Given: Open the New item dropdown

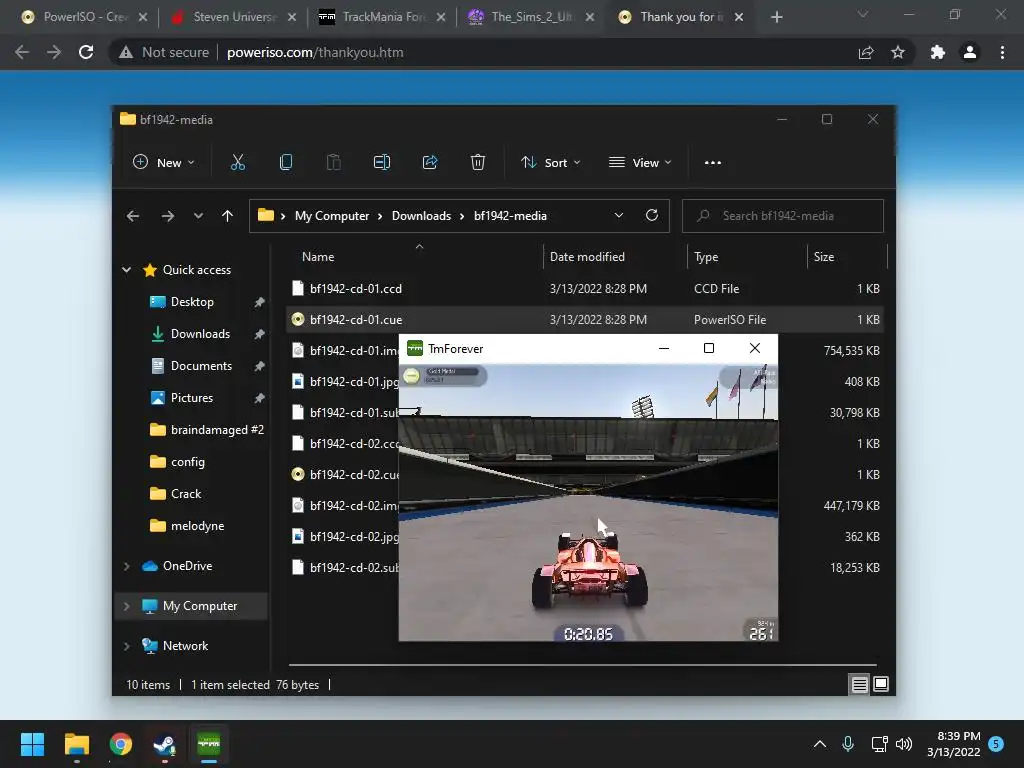Looking at the screenshot, I should coord(163,163).
